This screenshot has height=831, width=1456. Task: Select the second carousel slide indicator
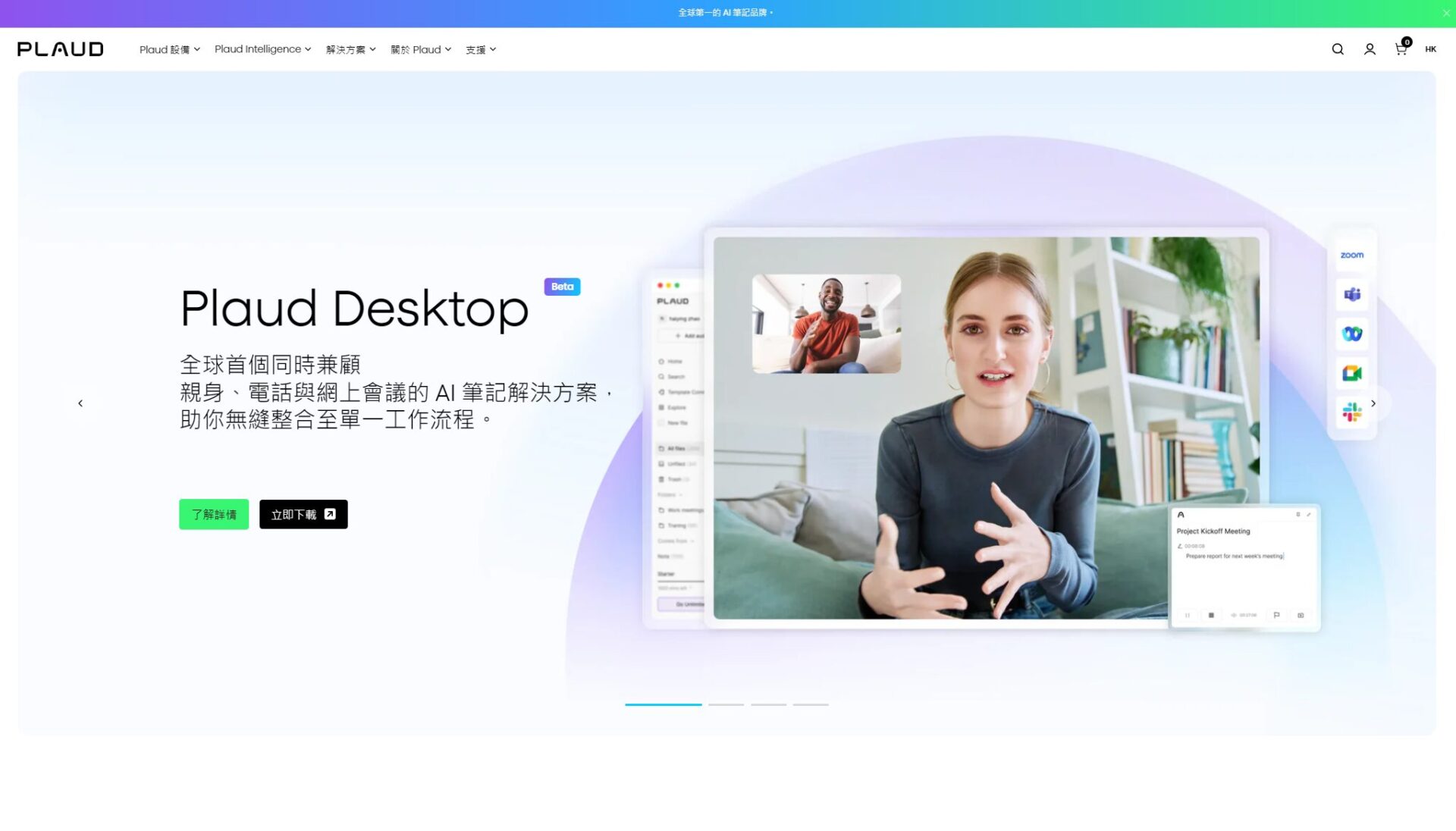coord(726,704)
